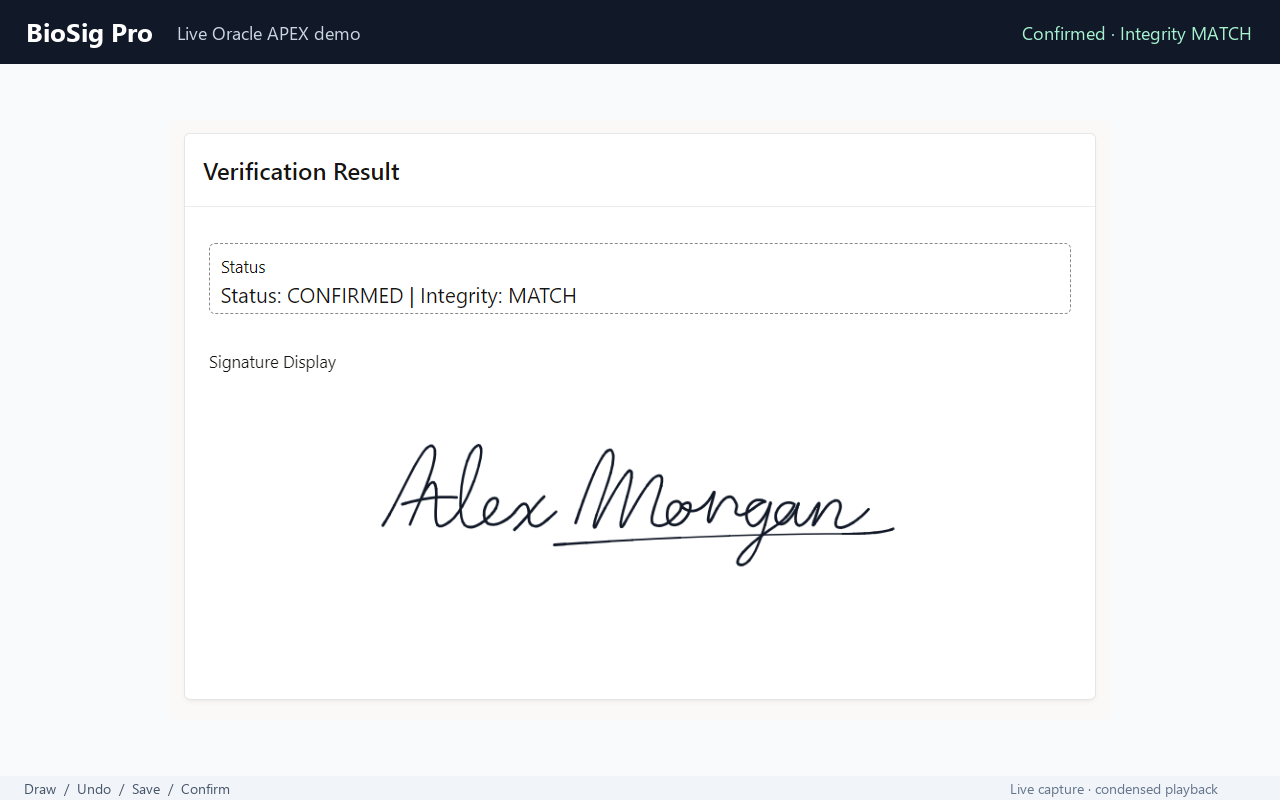Click the BioSig Pro logo title

(x=89, y=33)
